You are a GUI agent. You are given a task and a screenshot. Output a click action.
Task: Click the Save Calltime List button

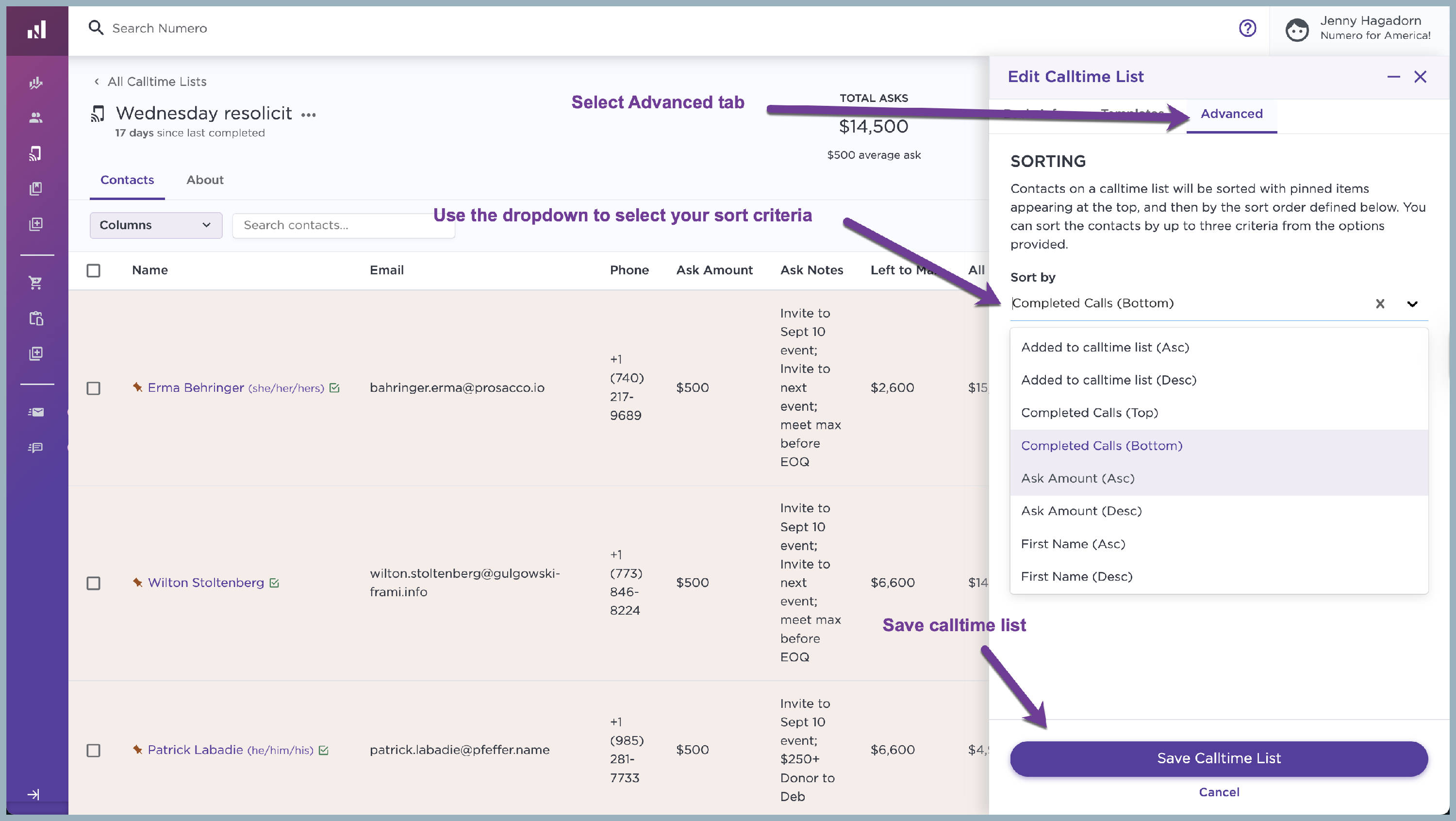point(1219,758)
